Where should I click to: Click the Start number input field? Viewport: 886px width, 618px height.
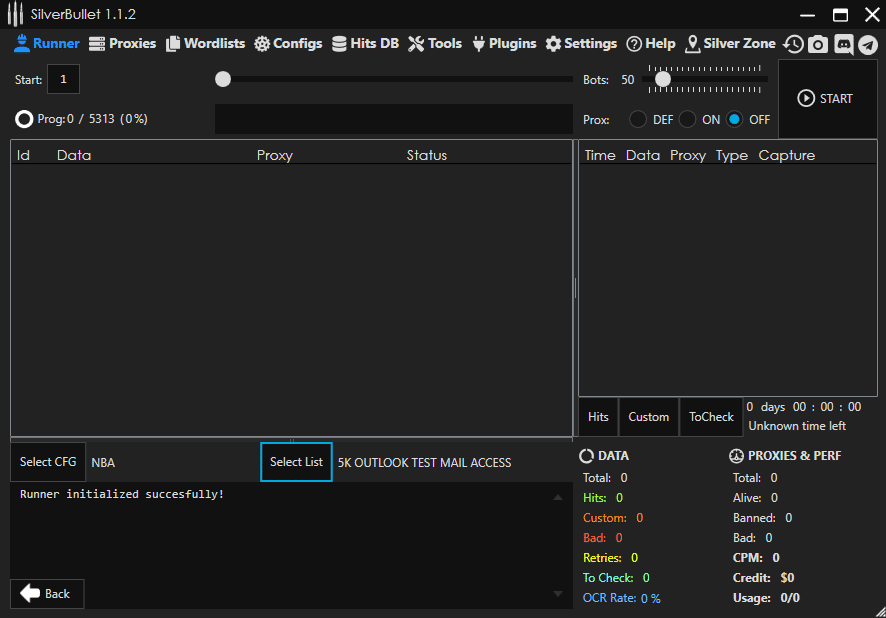pyautogui.click(x=63, y=79)
